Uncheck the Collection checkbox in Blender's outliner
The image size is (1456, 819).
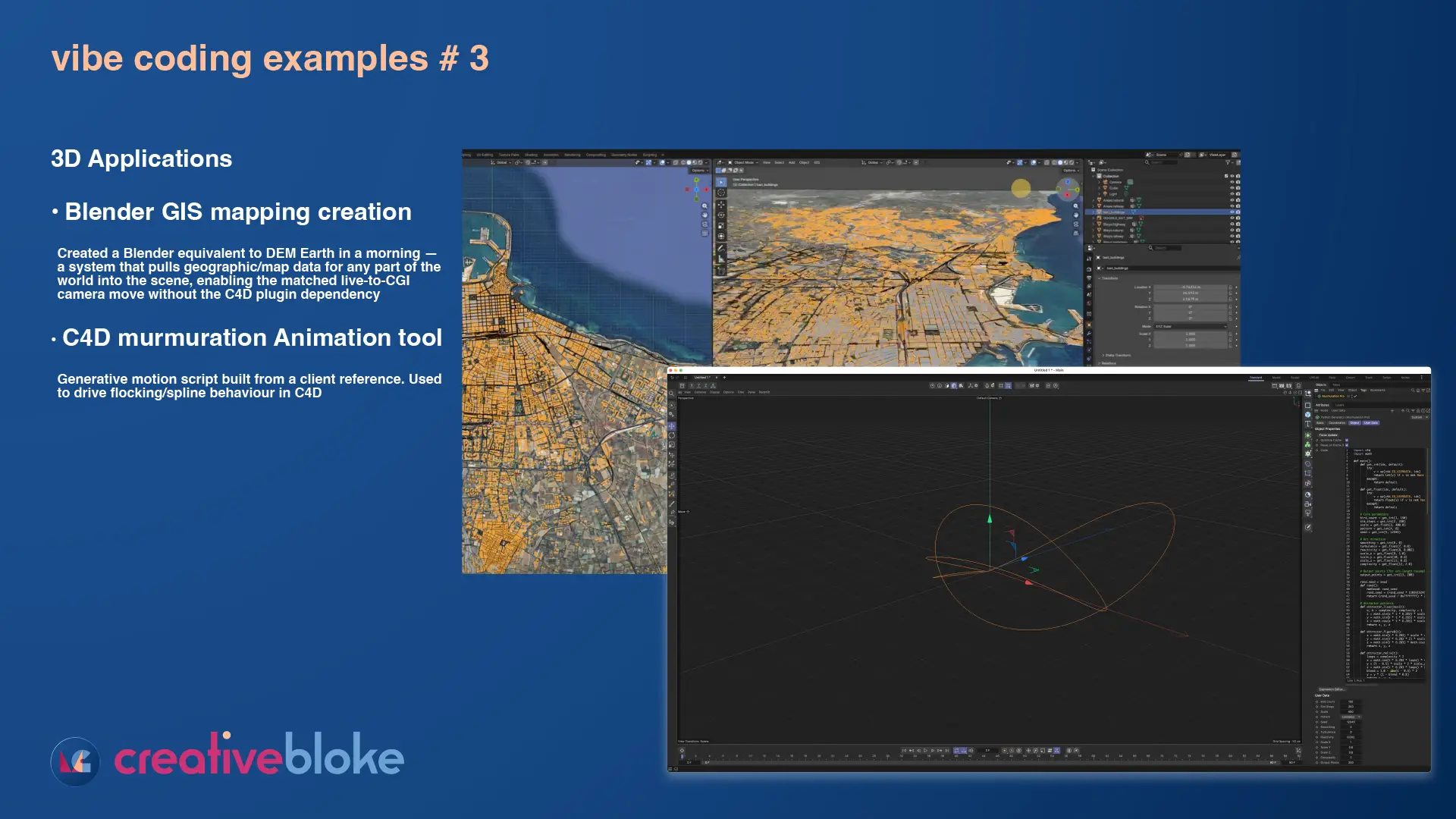point(1226,176)
